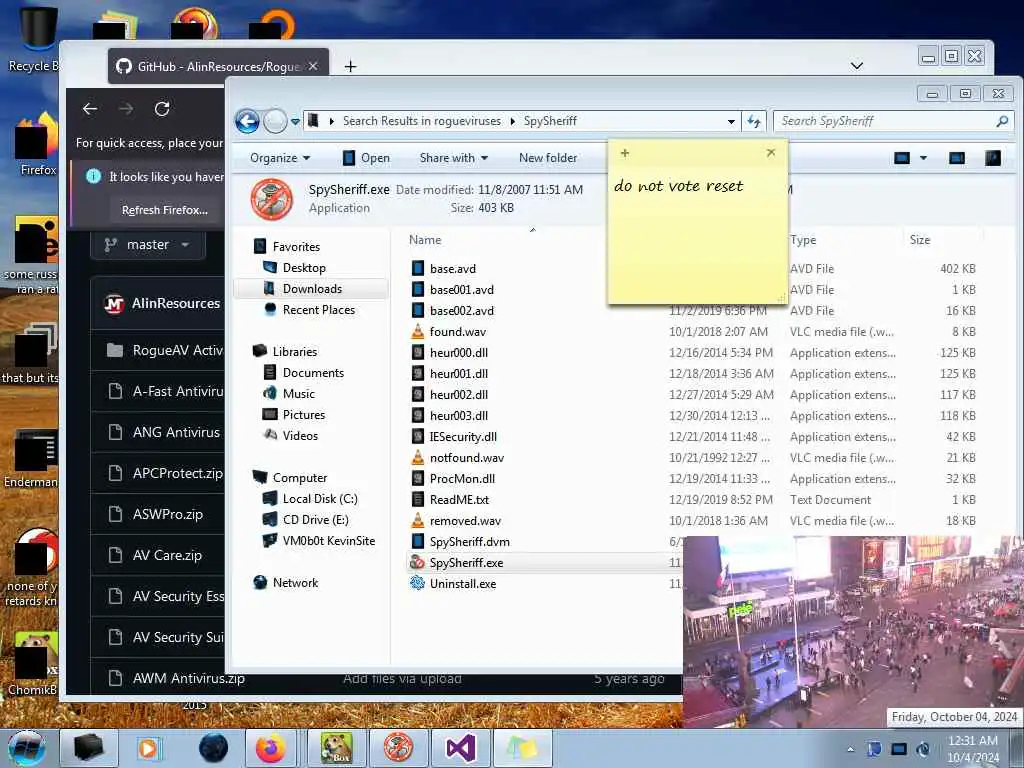
Task: Click the Firefox back arrow
Action: [90, 108]
